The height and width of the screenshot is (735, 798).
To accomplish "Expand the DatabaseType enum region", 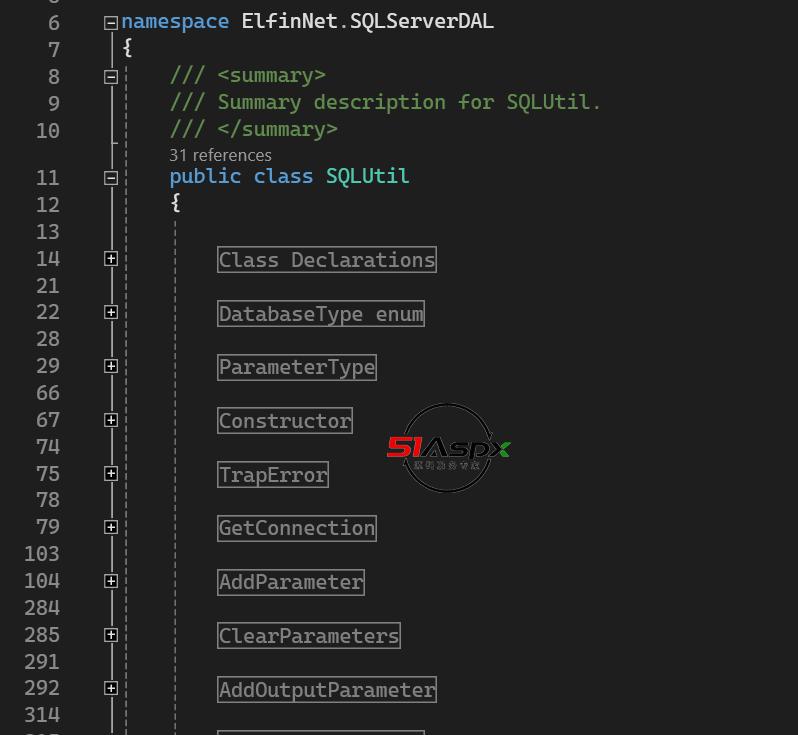I will [x=111, y=312].
